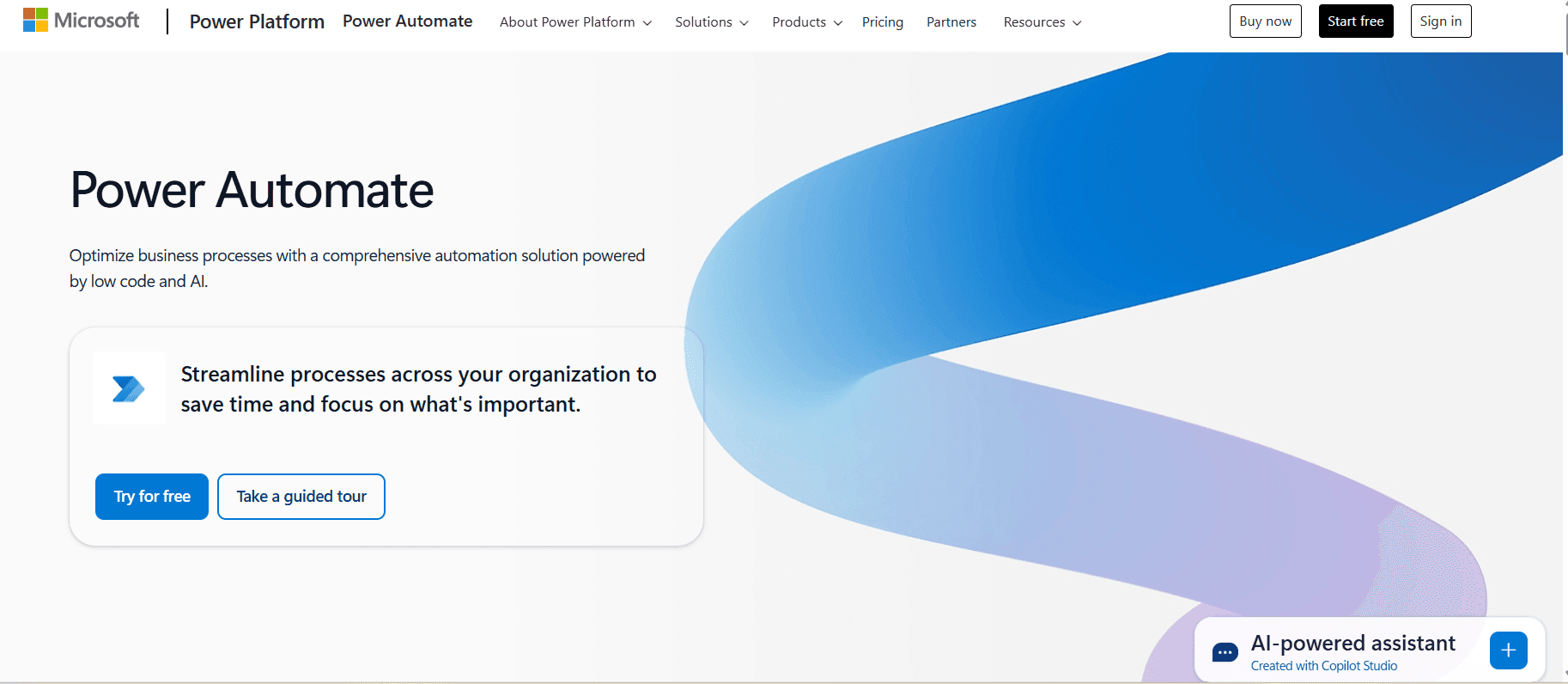
Task: Open the Pricing page
Action: click(883, 22)
